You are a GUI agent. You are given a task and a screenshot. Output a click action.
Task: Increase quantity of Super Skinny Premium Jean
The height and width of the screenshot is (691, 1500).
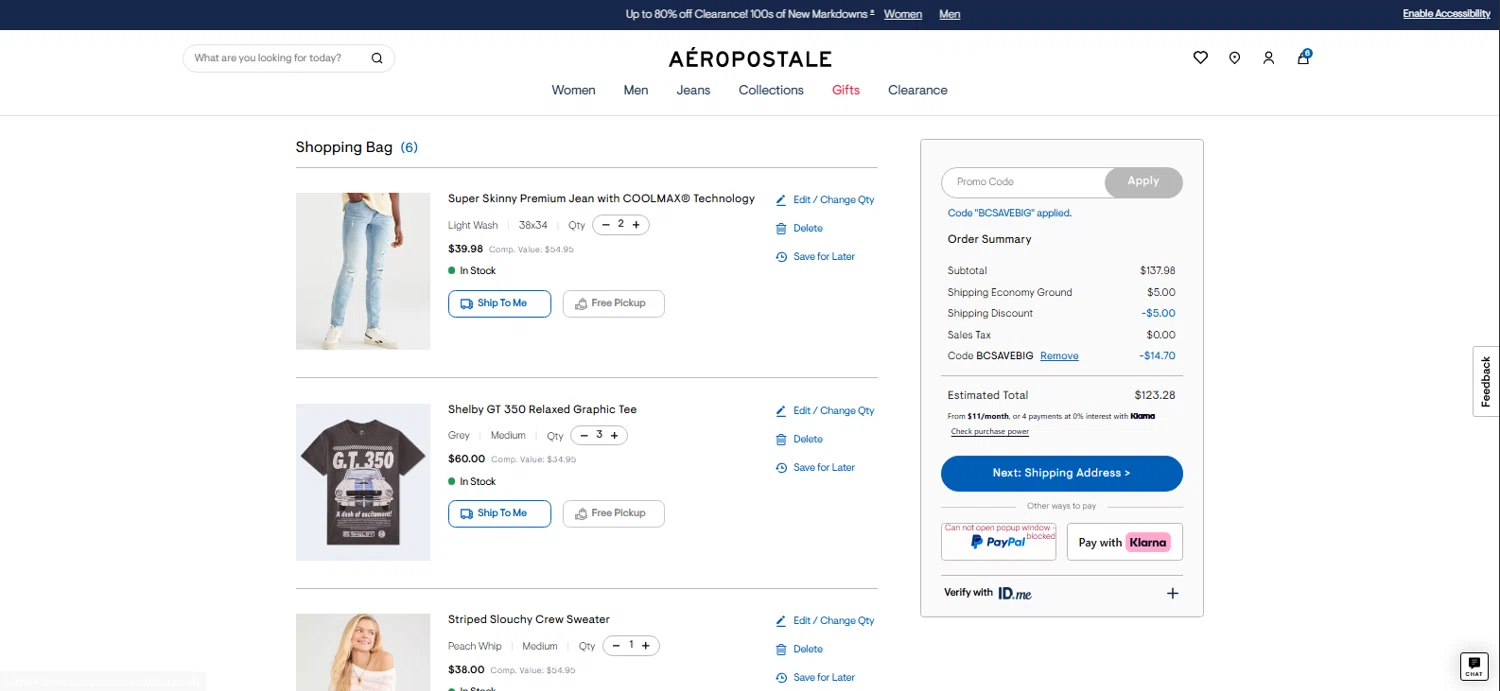click(636, 225)
